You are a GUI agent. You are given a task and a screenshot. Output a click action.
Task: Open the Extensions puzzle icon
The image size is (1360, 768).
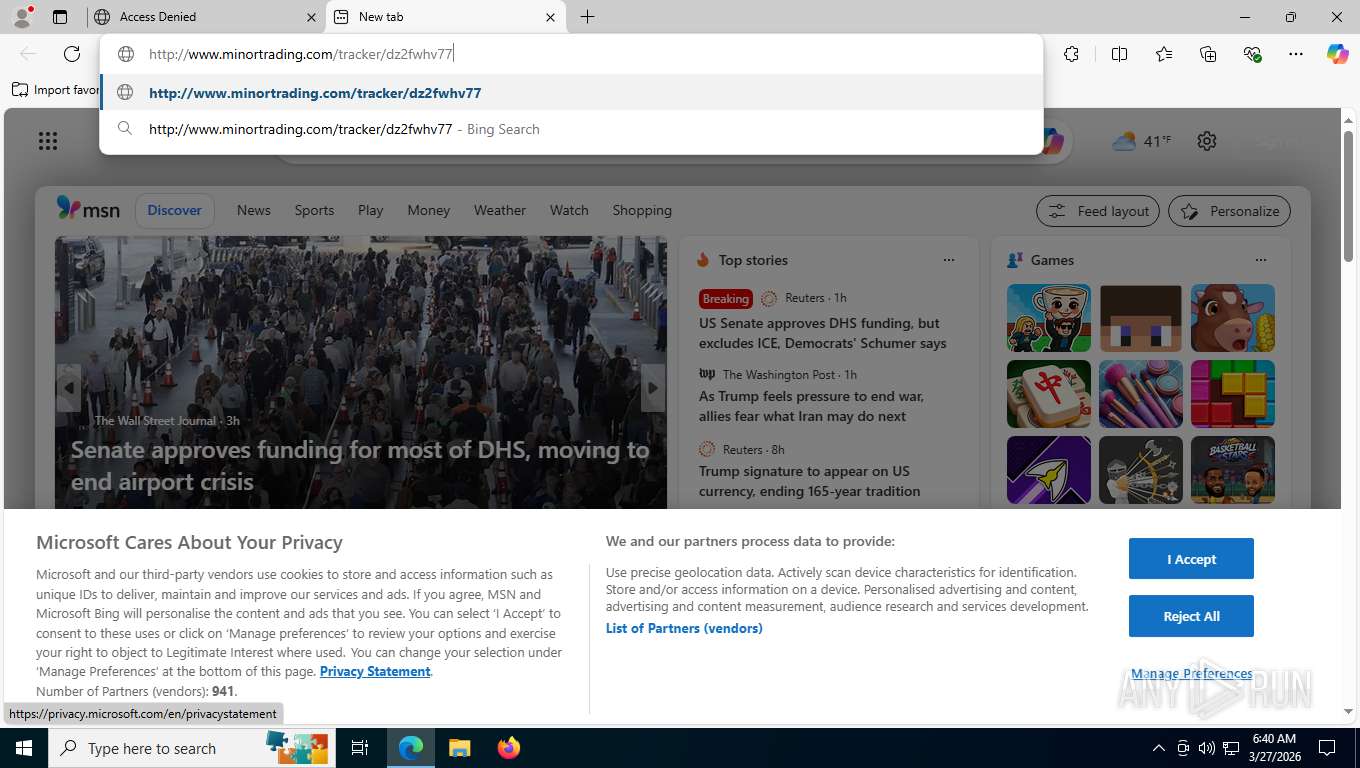pos(1071,54)
